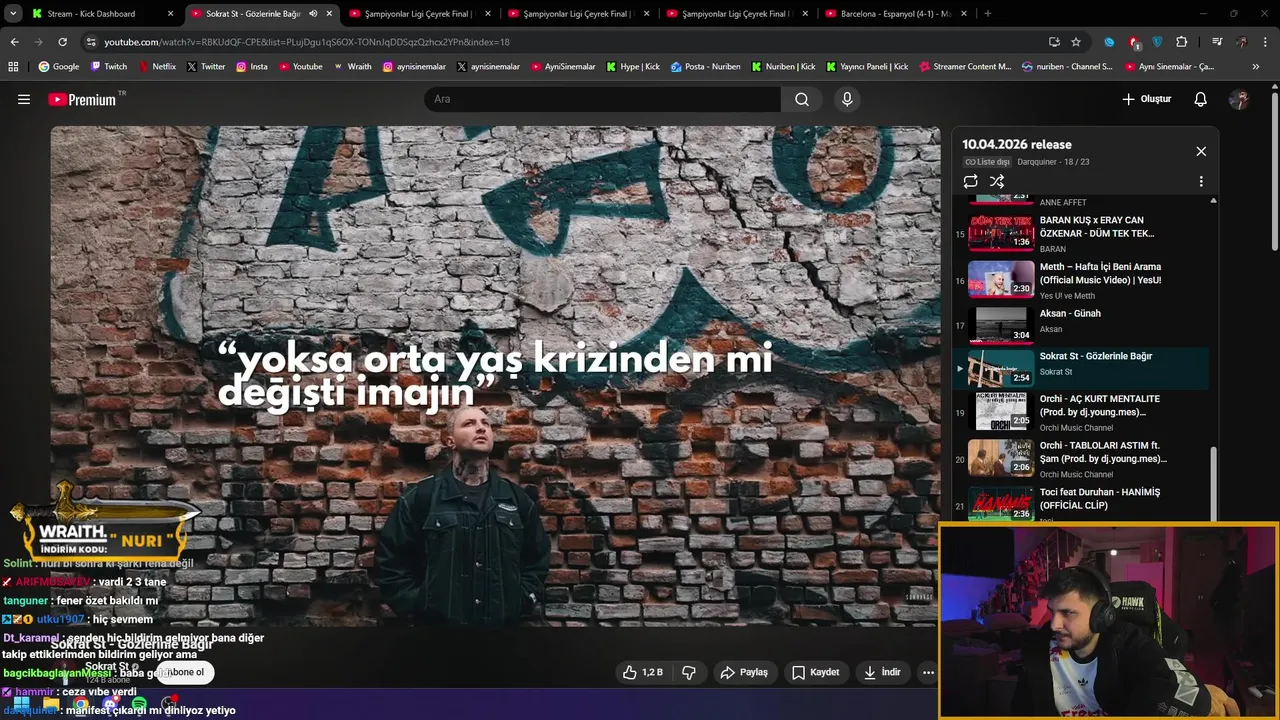Open the Hype | Kick bookmark
The height and width of the screenshot is (720, 1280).
tap(632, 67)
